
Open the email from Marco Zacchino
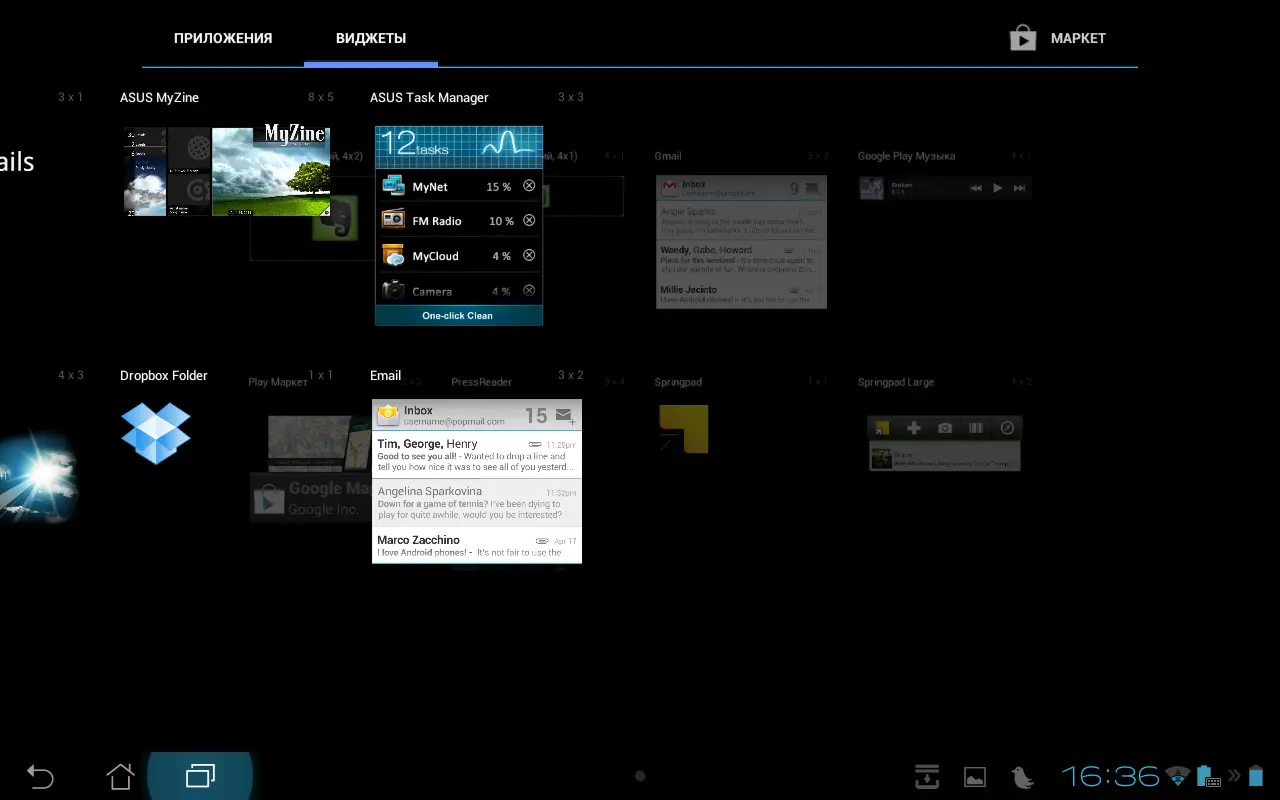tap(477, 545)
